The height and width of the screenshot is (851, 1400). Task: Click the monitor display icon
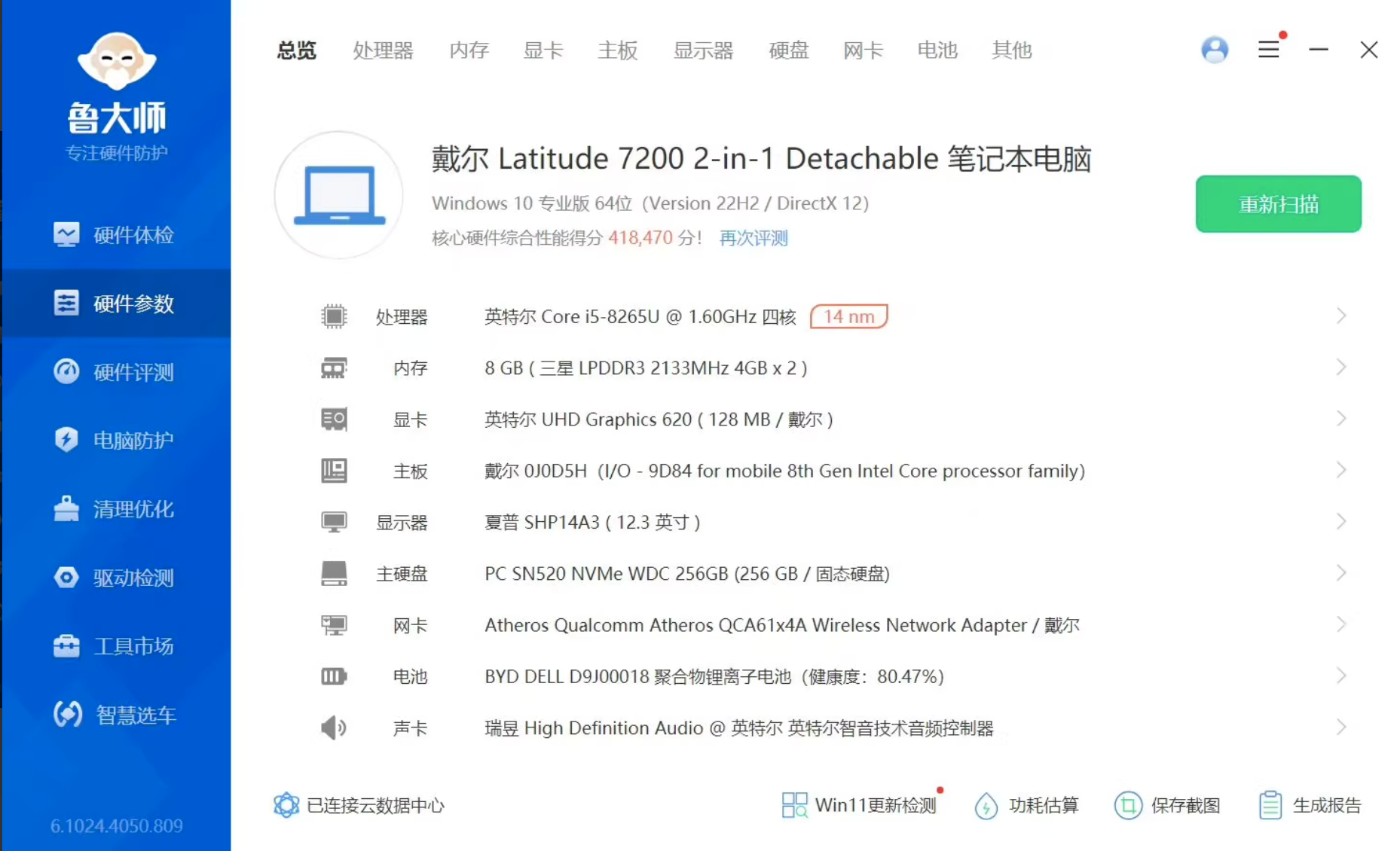[334, 522]
